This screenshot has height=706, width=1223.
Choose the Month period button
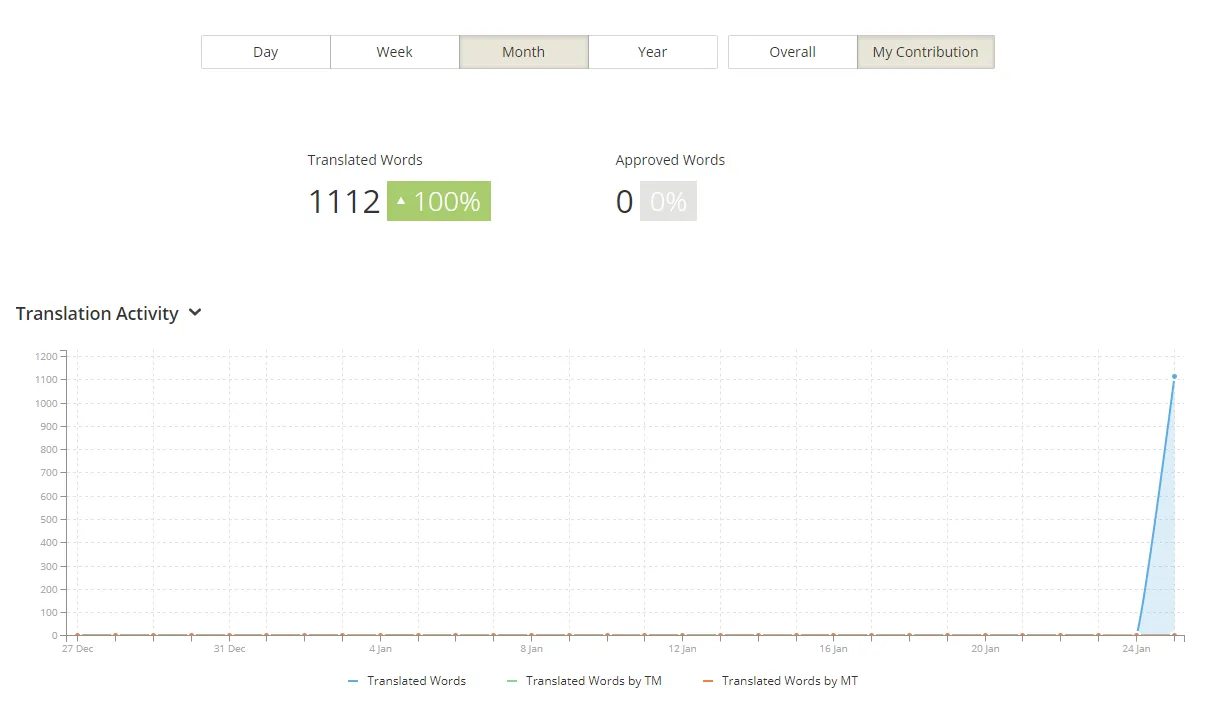click(523, 52)
